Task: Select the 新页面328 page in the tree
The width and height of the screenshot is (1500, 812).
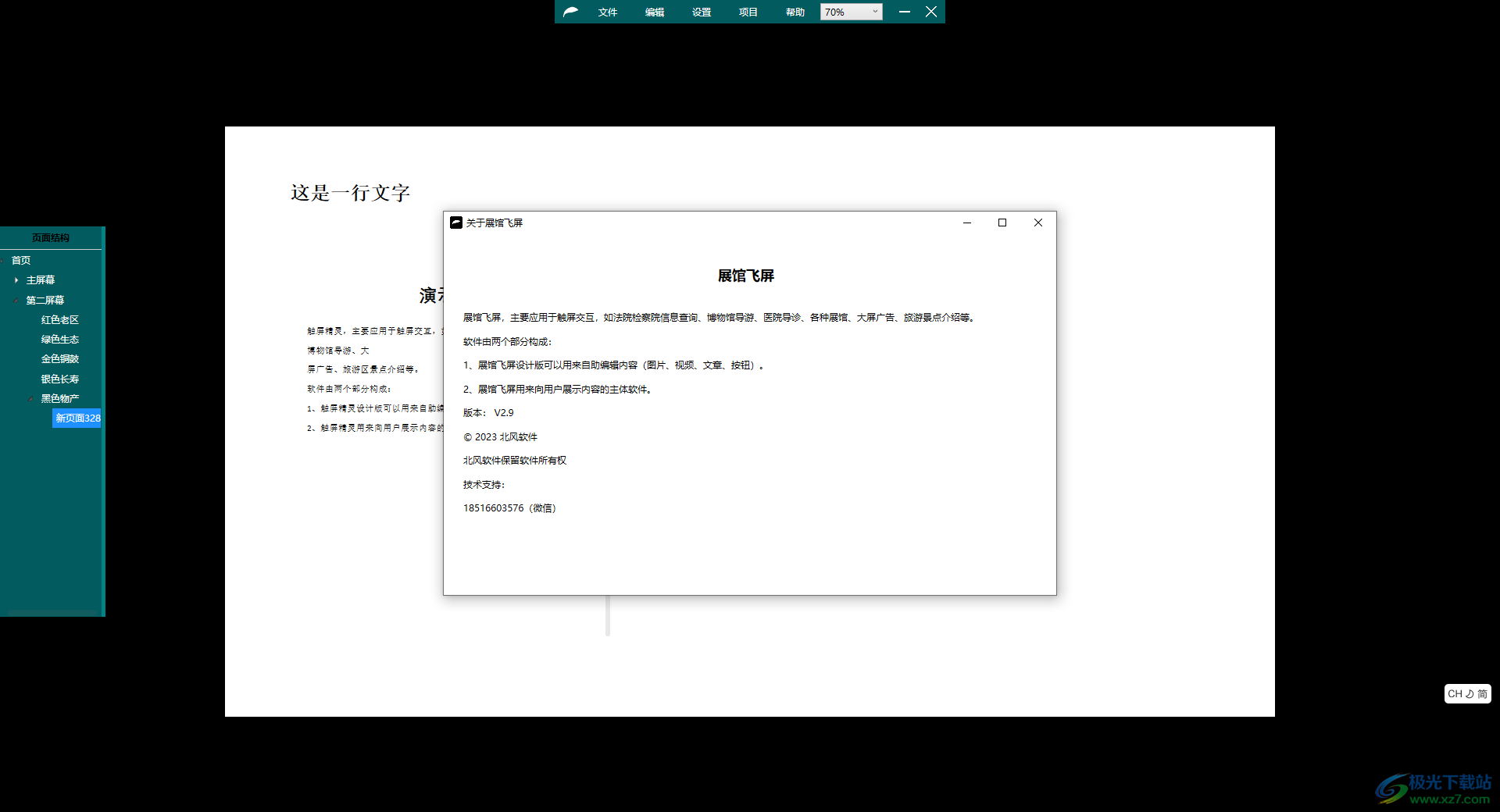Action: pos(76,418)
